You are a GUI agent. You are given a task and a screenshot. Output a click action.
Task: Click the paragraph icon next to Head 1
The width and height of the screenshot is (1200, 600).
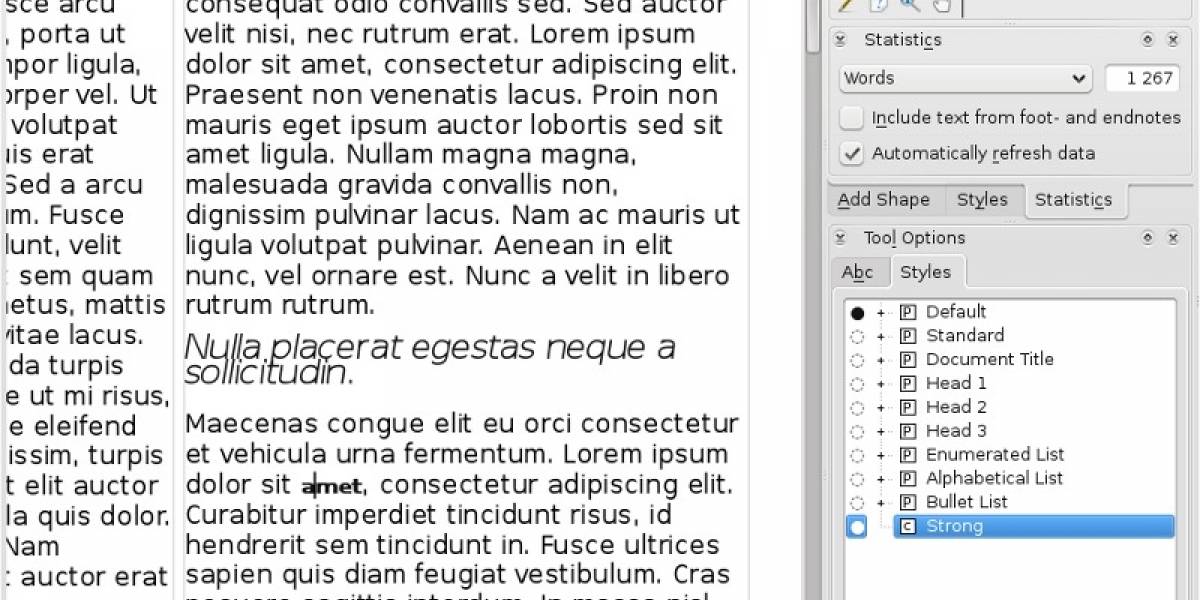[908, 383]
